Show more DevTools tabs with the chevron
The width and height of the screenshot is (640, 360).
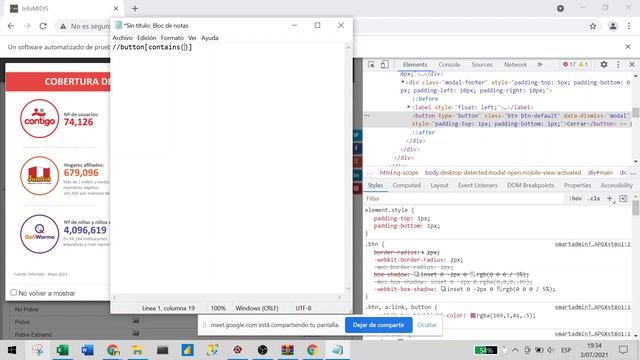click(540, 64)
